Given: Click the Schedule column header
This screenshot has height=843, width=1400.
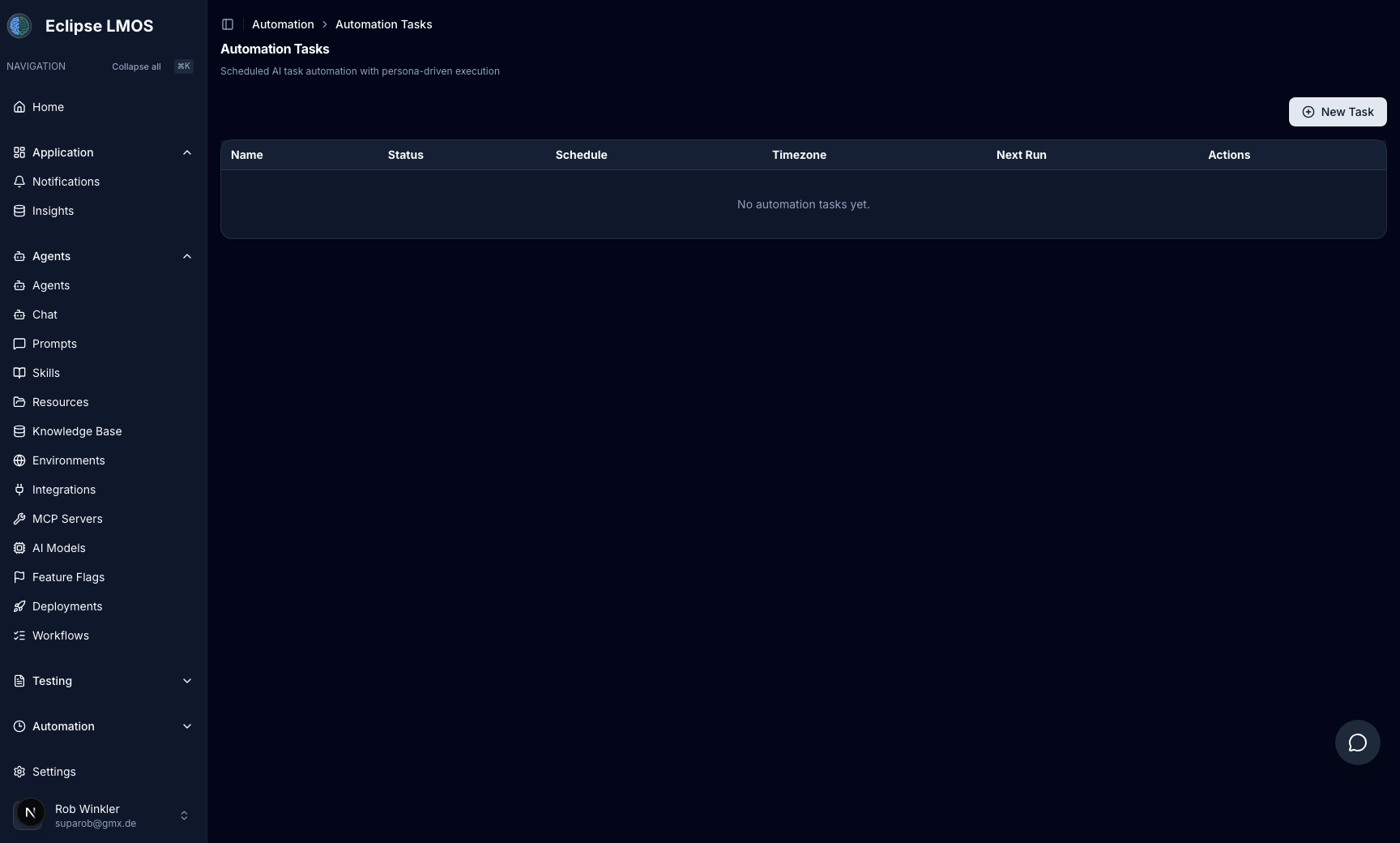Looking at the screenshot, I should (x=582, y=155).
